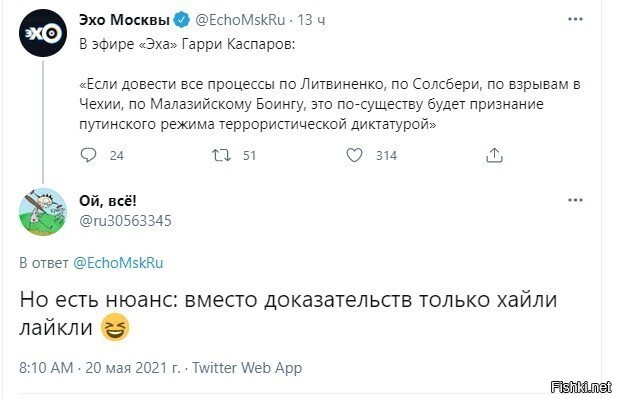Click the reply speech bubble icon
This screenshot has height=399, width=617.
pyautogui.click(x=88, y=155)
